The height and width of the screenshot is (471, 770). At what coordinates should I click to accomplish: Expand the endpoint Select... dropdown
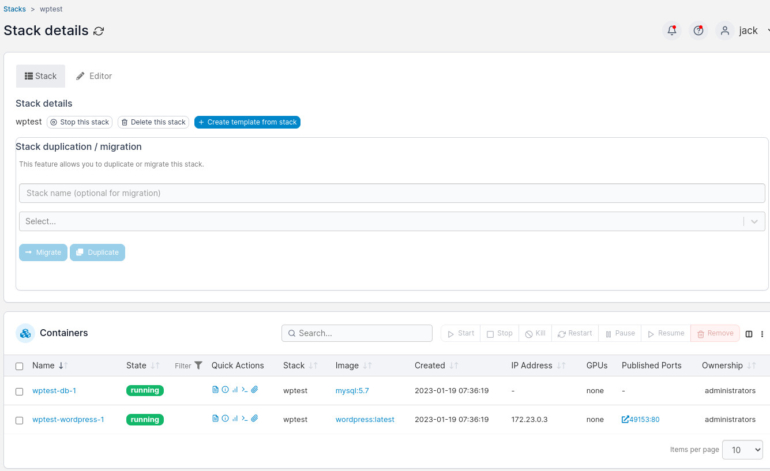[x=391, y=221]
